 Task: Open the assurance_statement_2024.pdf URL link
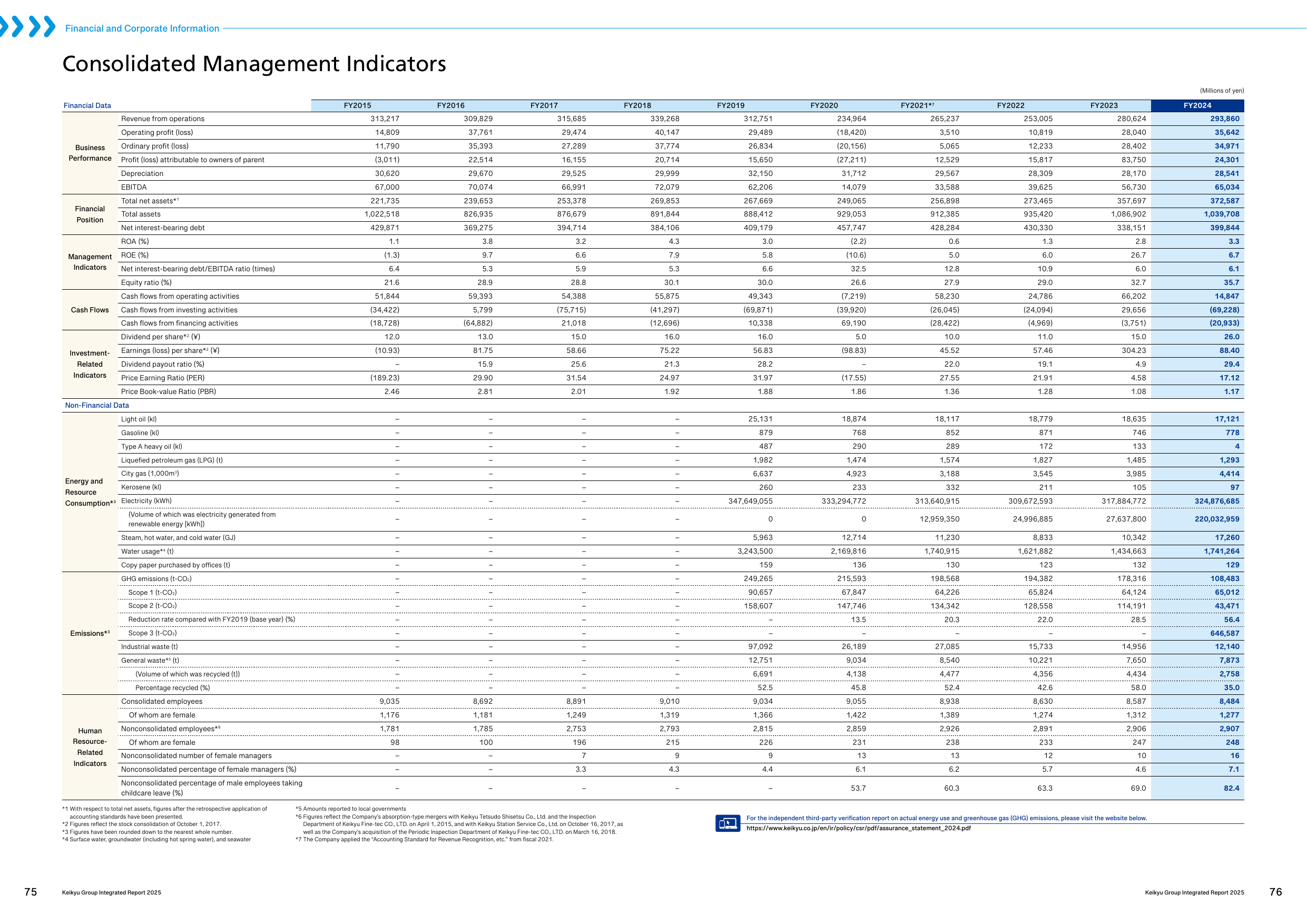[859, 828]
